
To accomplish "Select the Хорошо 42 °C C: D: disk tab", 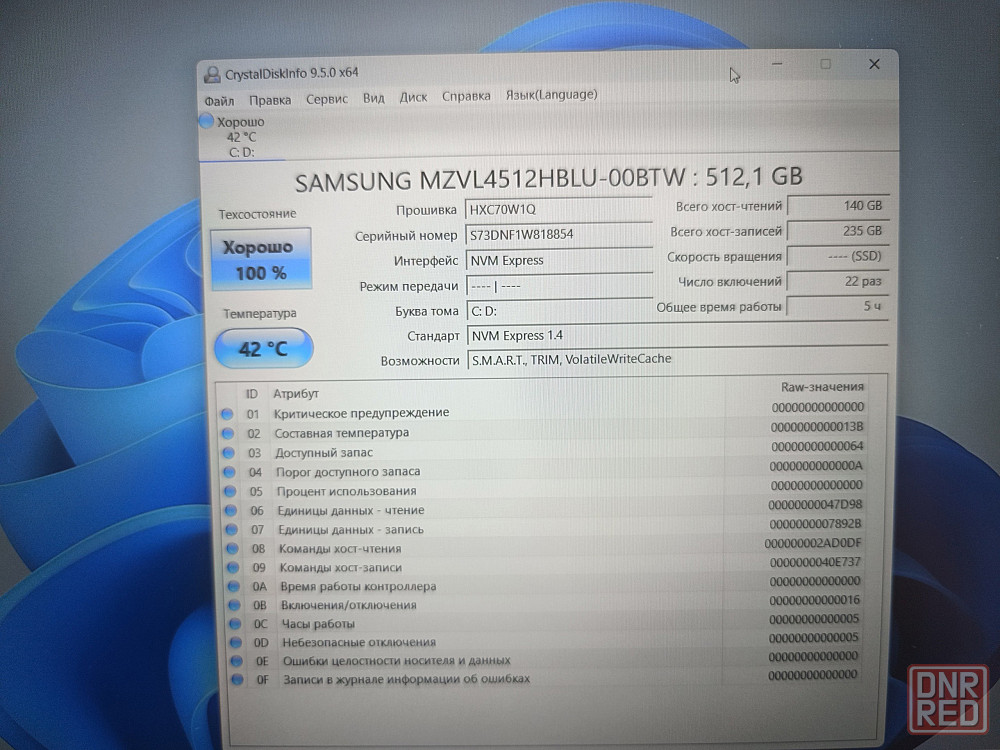I will tap(240, 136).
